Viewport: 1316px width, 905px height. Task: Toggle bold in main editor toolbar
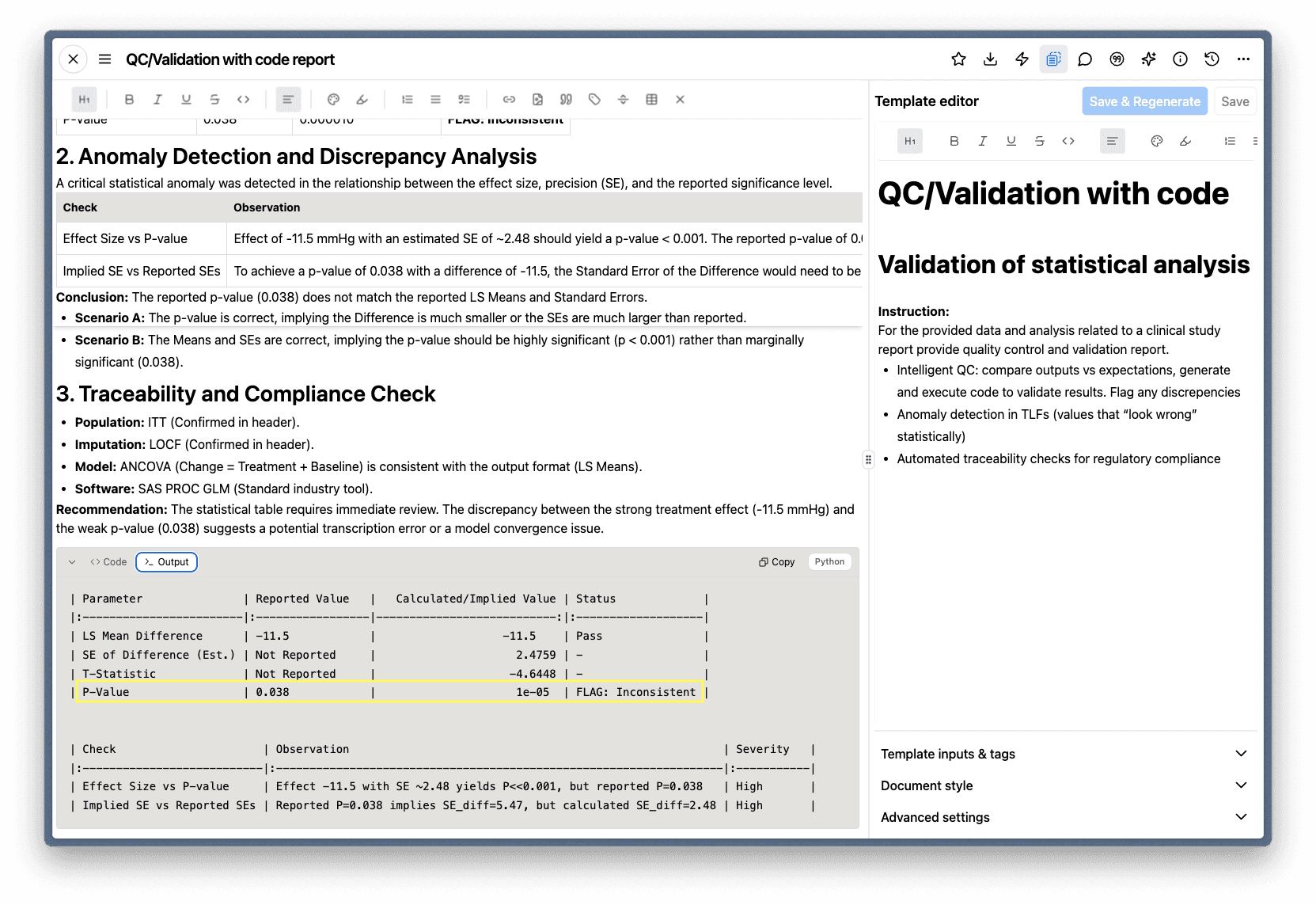(129, 100)
